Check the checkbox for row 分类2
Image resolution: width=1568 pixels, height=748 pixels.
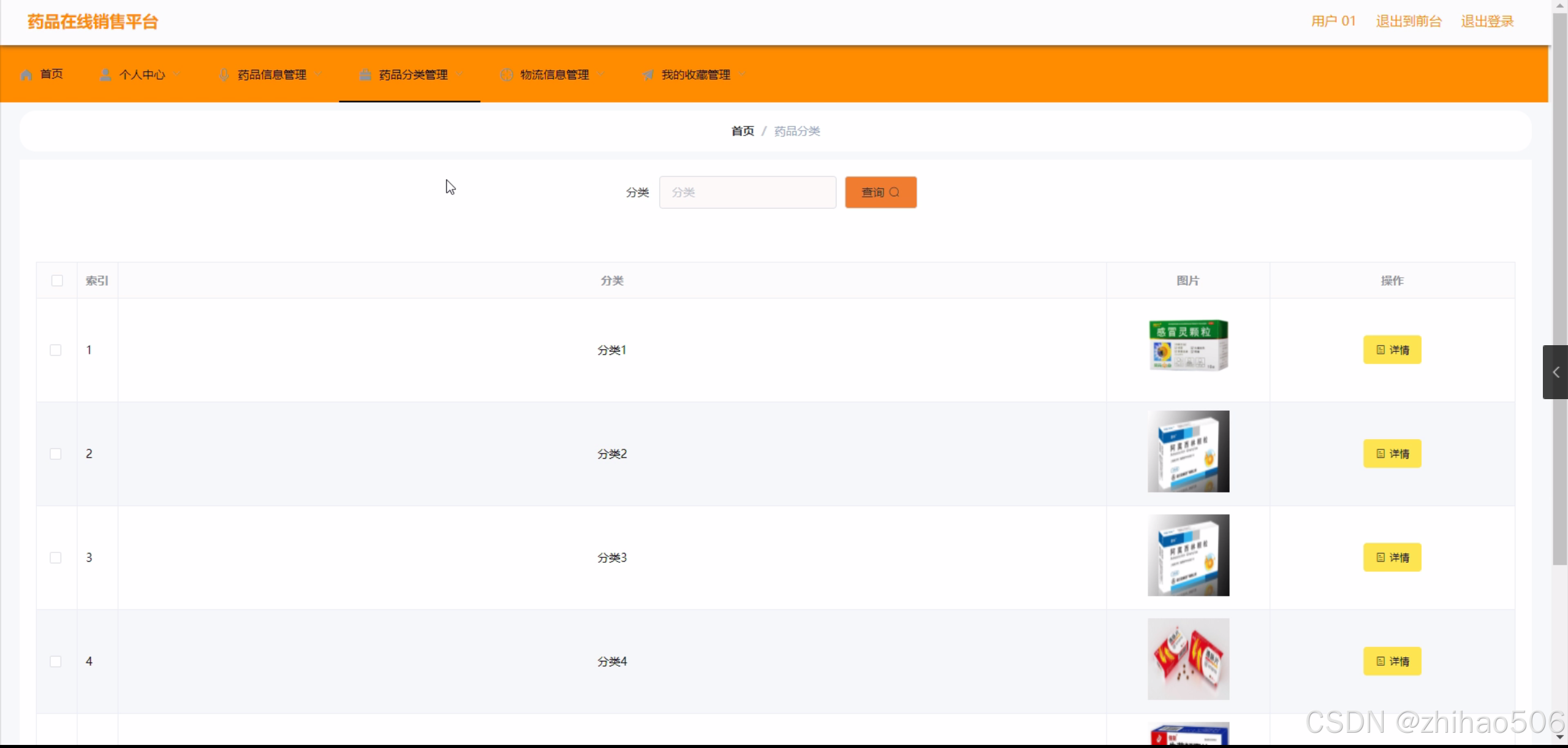56,454
